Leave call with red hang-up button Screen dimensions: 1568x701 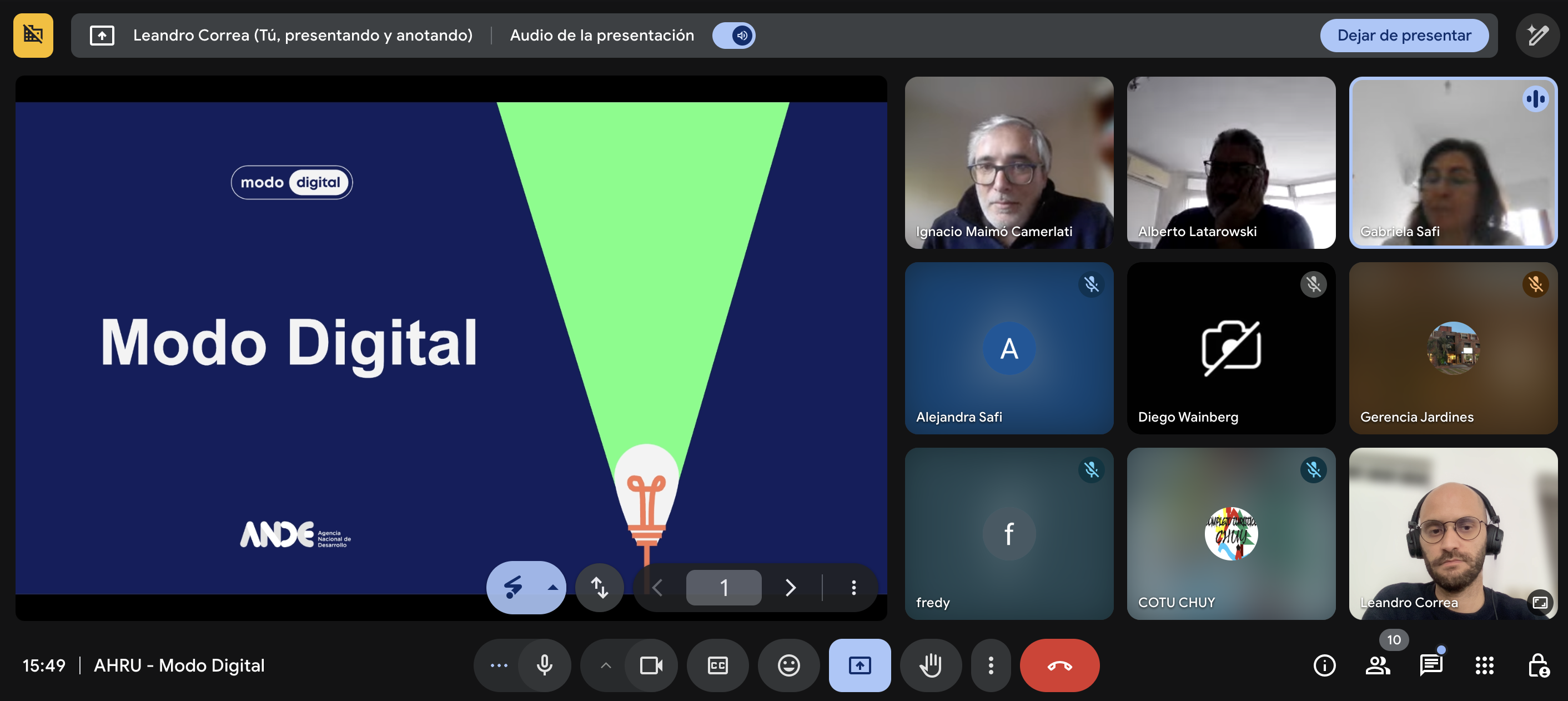[1060, 665]
